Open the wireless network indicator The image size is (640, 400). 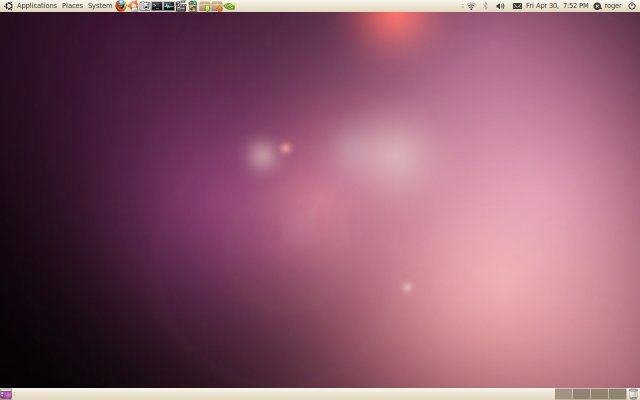[x=471, y=6]
